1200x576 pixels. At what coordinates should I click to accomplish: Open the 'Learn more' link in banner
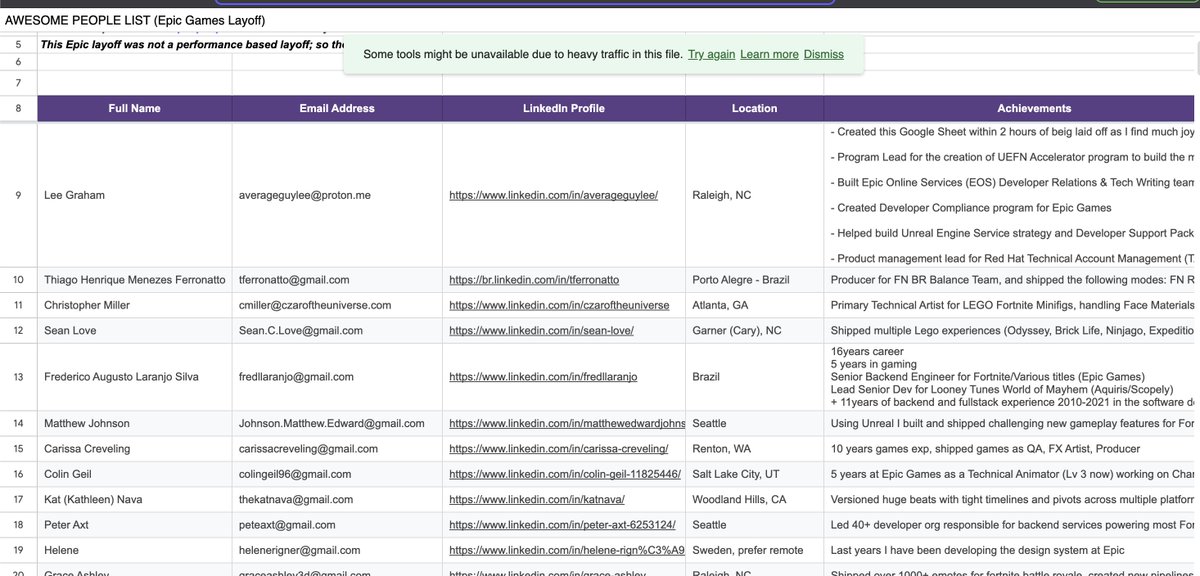click(769, 54)
